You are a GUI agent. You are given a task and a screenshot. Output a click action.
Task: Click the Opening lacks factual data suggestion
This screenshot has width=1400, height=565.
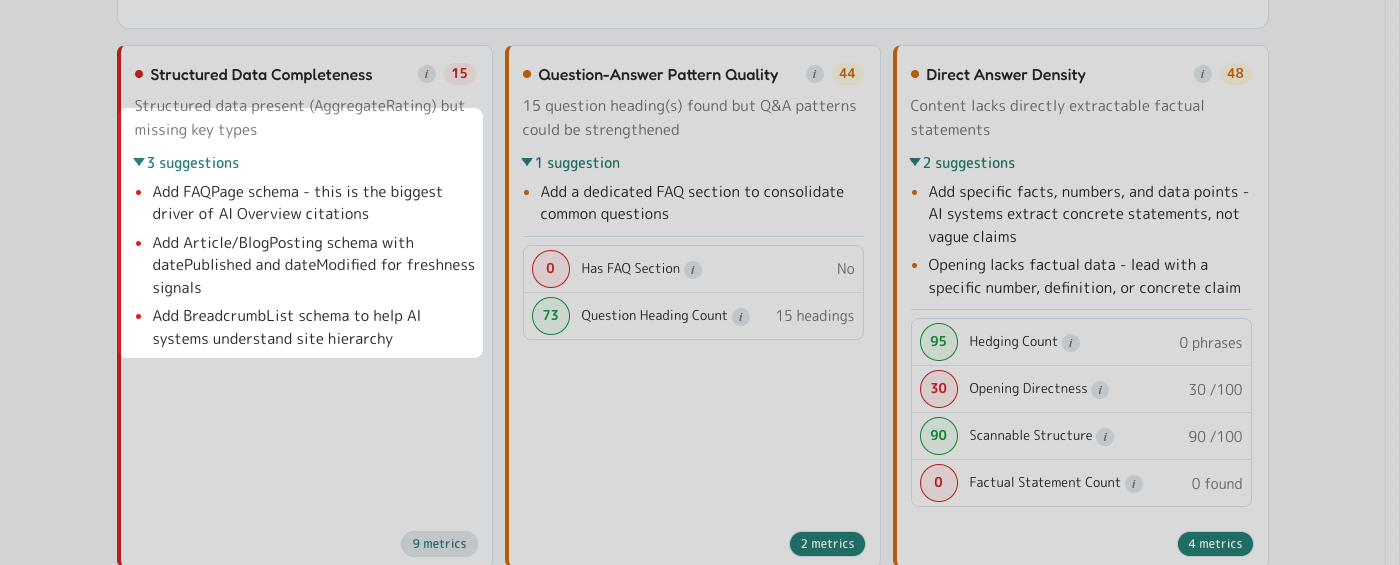point(1085,276)
